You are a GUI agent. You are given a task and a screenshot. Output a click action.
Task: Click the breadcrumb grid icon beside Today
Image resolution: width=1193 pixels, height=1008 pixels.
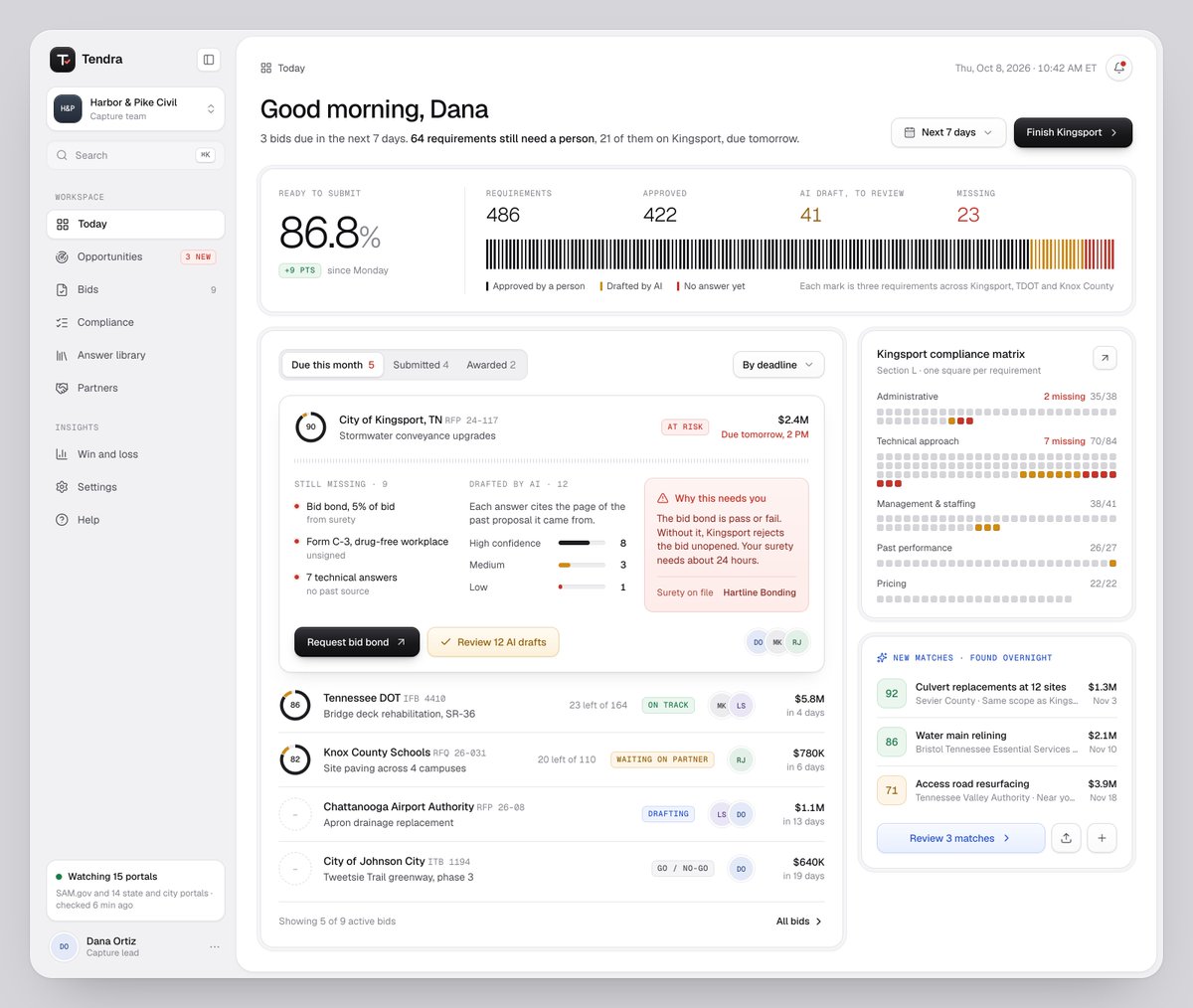[x=266, y=69]
